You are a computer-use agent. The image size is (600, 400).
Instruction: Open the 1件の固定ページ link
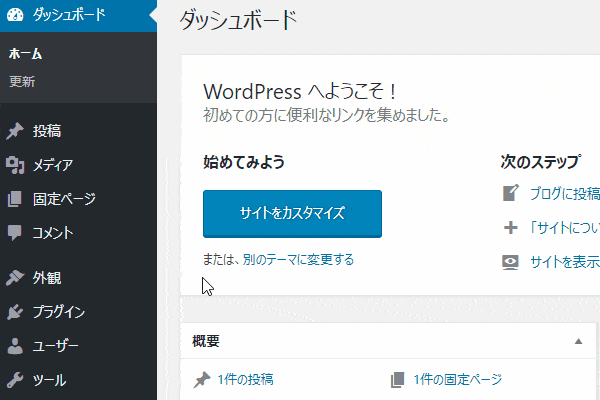(x=458, y=380)
